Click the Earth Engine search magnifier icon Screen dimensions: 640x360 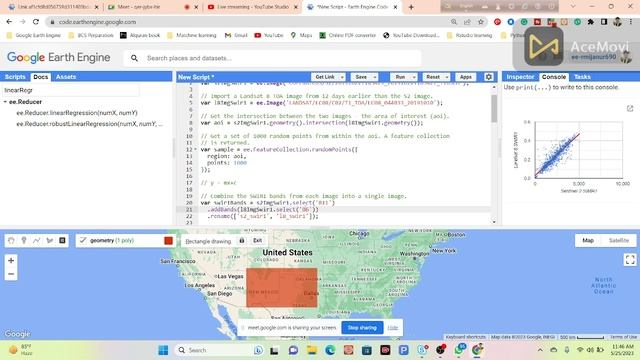(134, 58)
